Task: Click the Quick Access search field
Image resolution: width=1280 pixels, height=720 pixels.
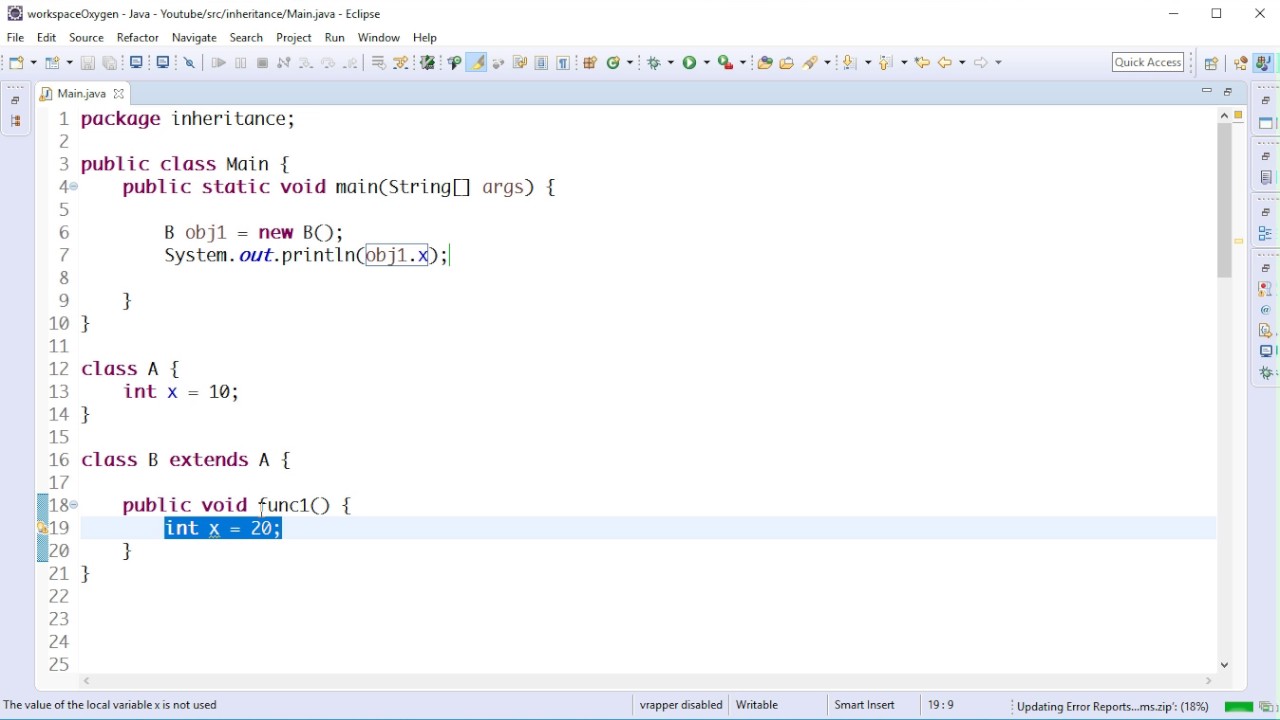Action: point(1148,62)
